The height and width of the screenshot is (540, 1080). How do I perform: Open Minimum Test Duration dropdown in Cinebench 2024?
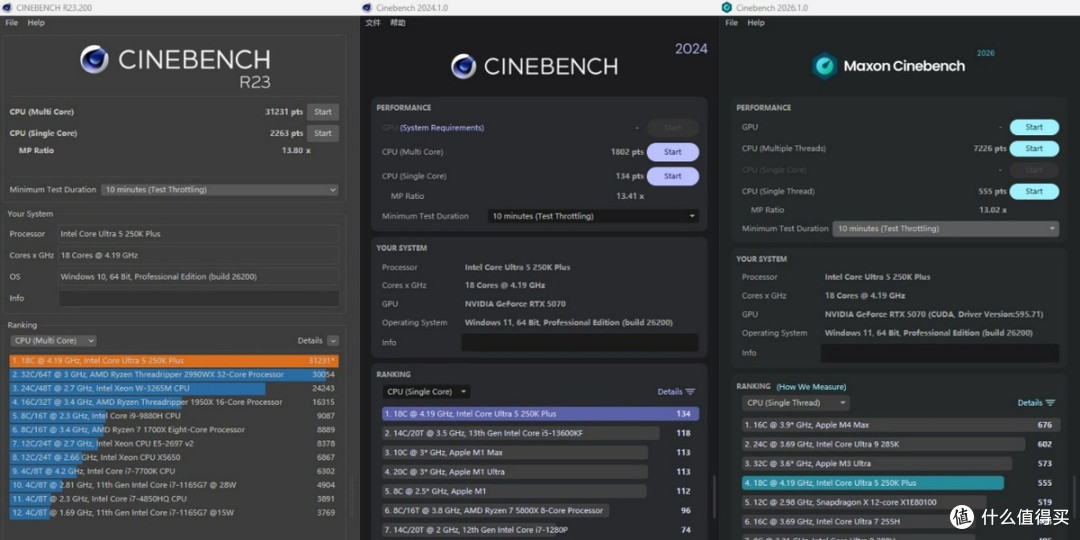[593, 216]
